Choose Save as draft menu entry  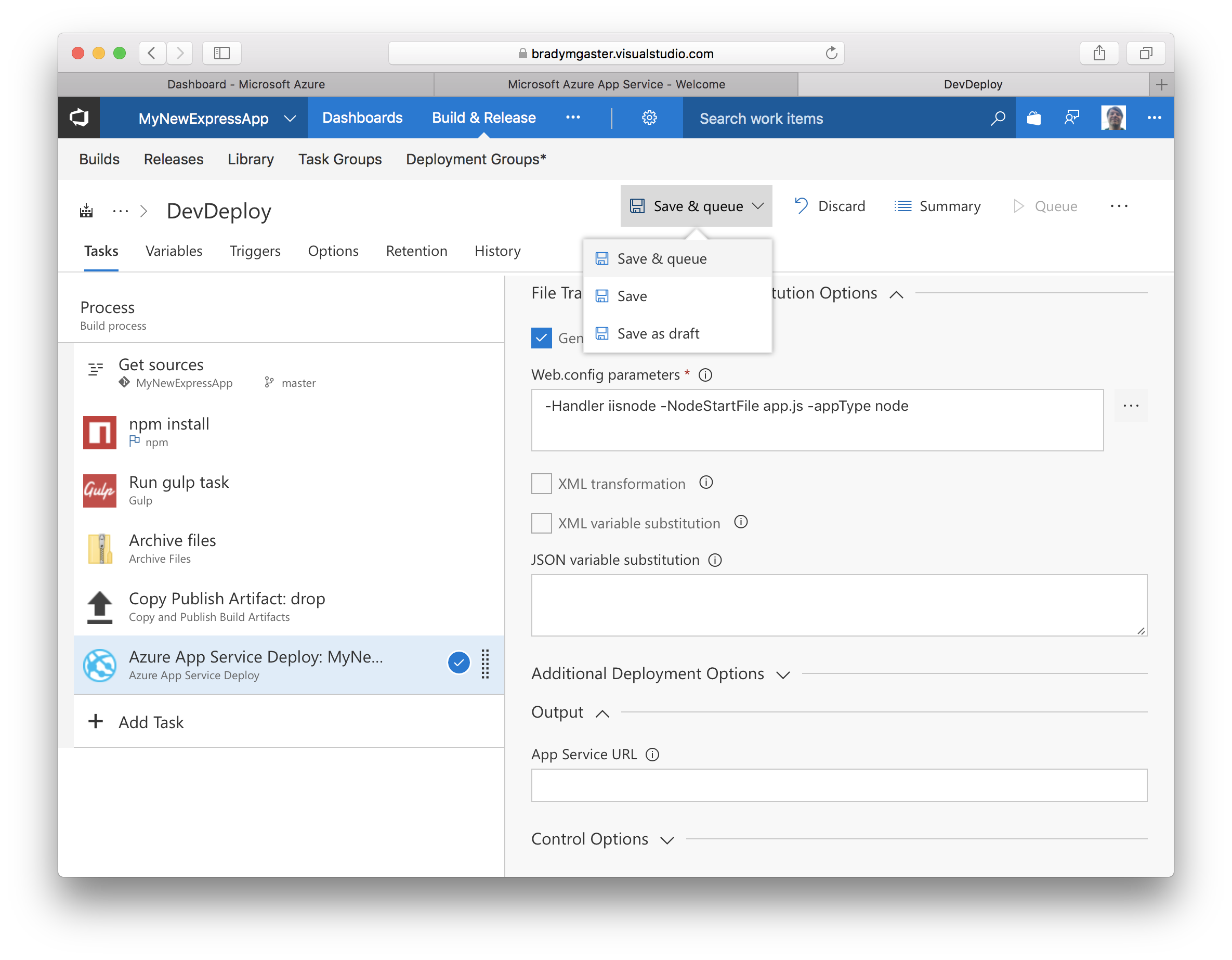click(677, 333)
